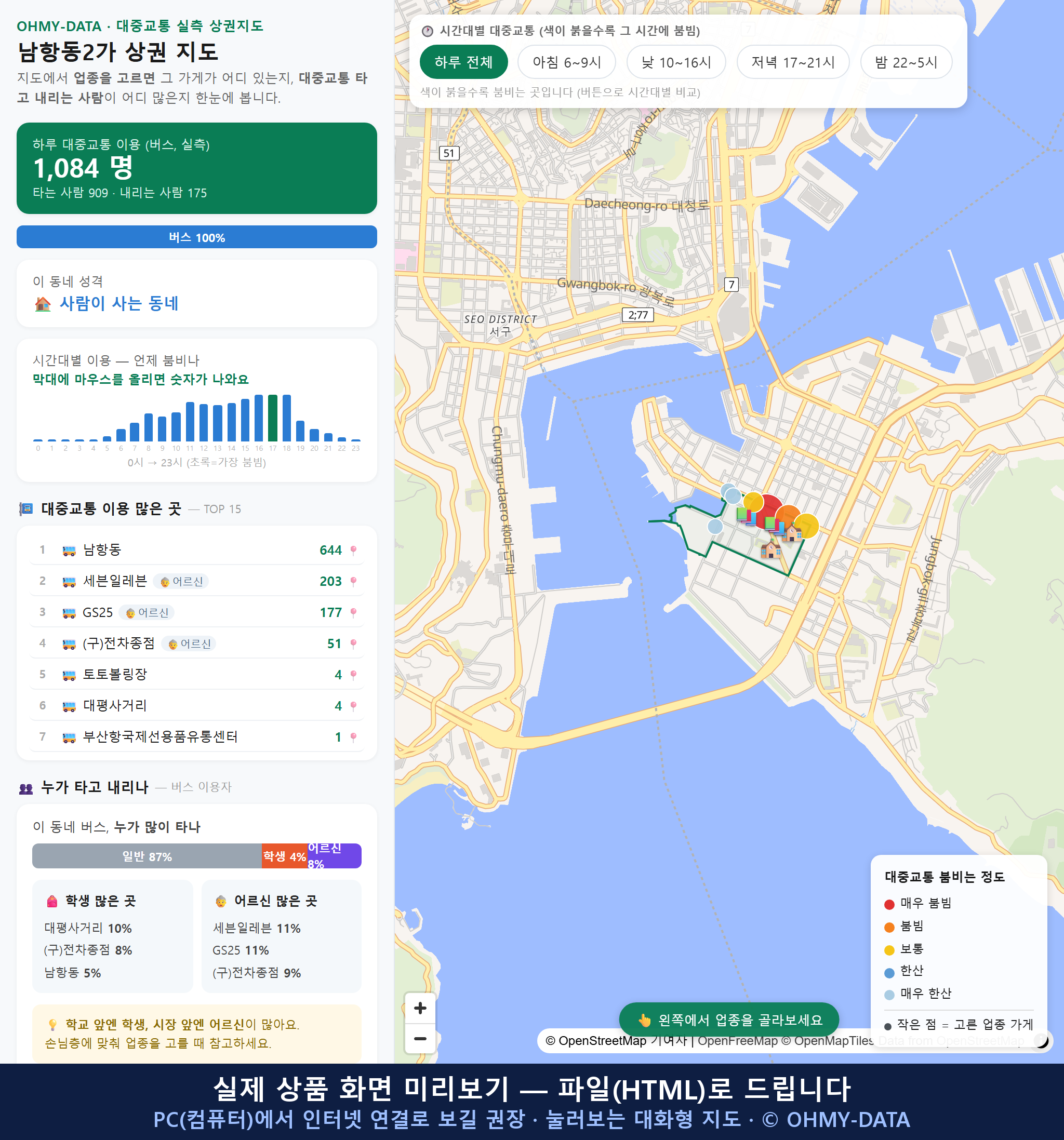Zoom out with the map minus button

(x=420, y=1039)
